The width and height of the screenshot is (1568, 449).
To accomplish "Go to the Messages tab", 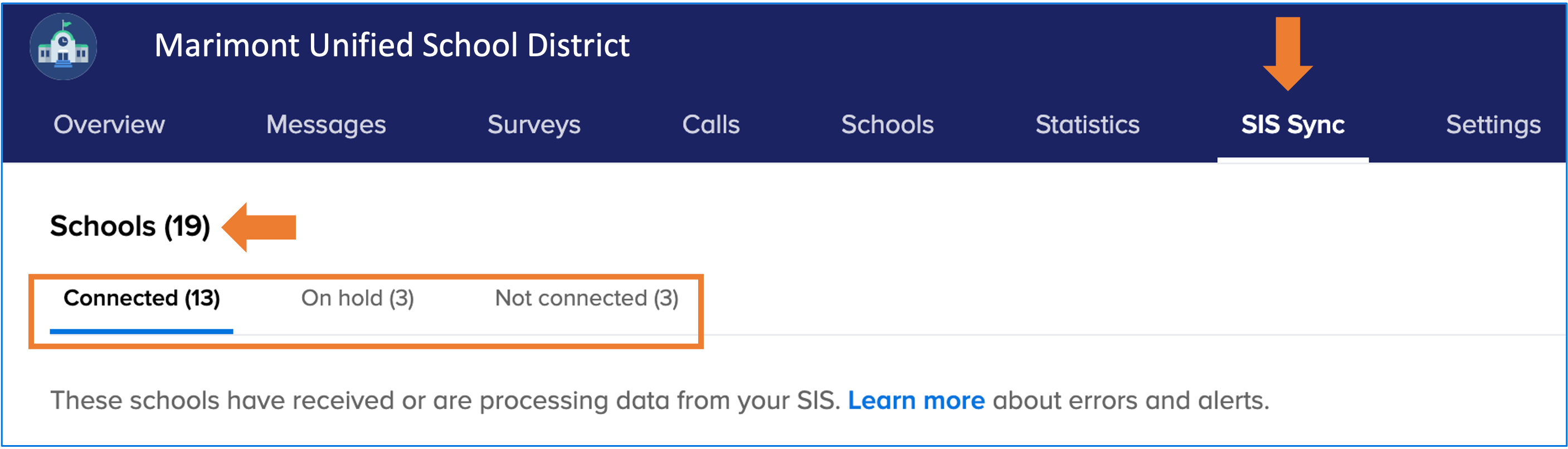I will 325,125.
